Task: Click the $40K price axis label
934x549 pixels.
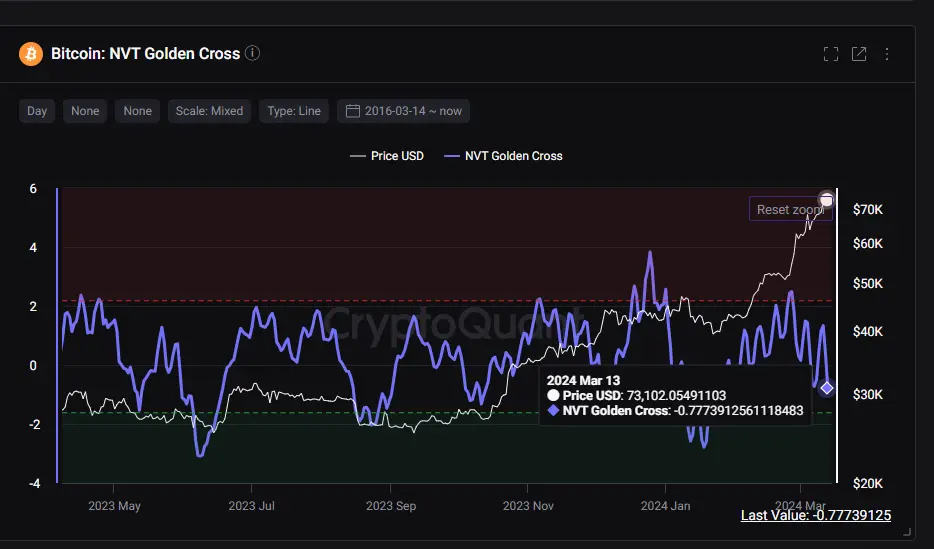Action: pyautogui.click(x=868, y=332)
